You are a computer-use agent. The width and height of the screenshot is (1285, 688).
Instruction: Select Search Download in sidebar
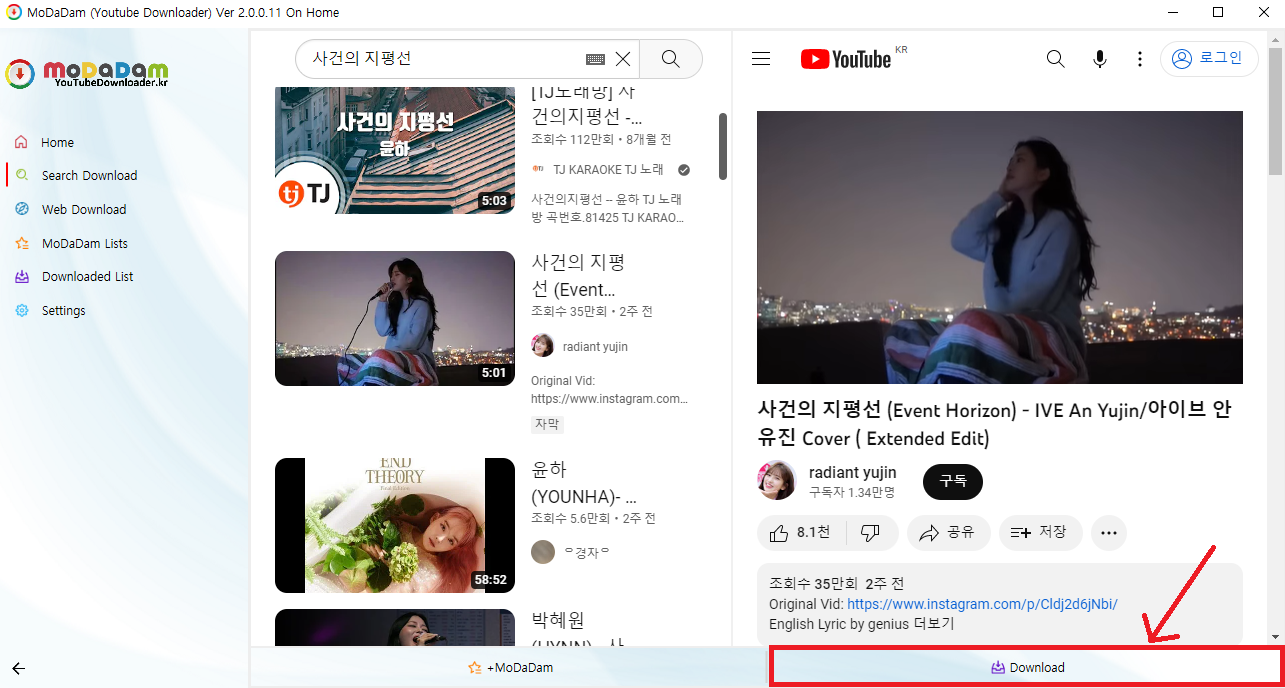tap(89, 175)
